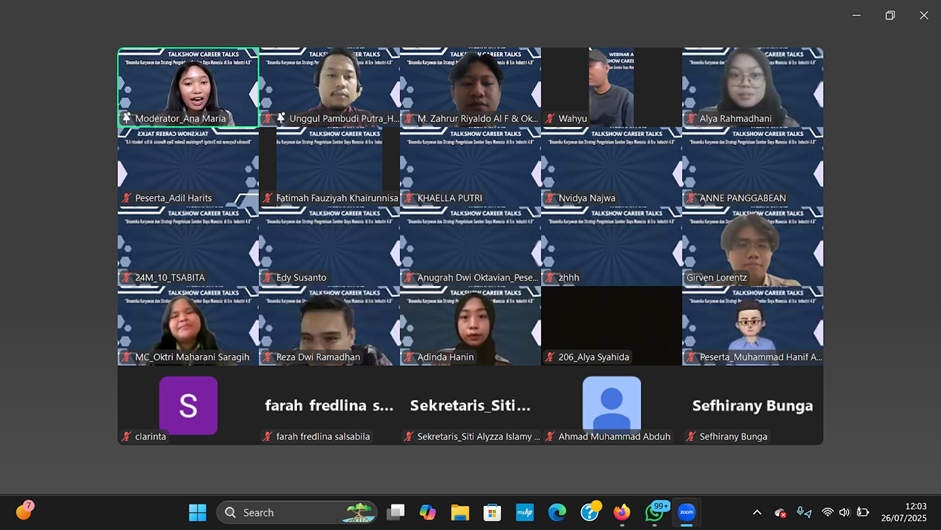Toggle the volume icon in system tray
The image size is (941, 530).
click(x=845, y=512)
